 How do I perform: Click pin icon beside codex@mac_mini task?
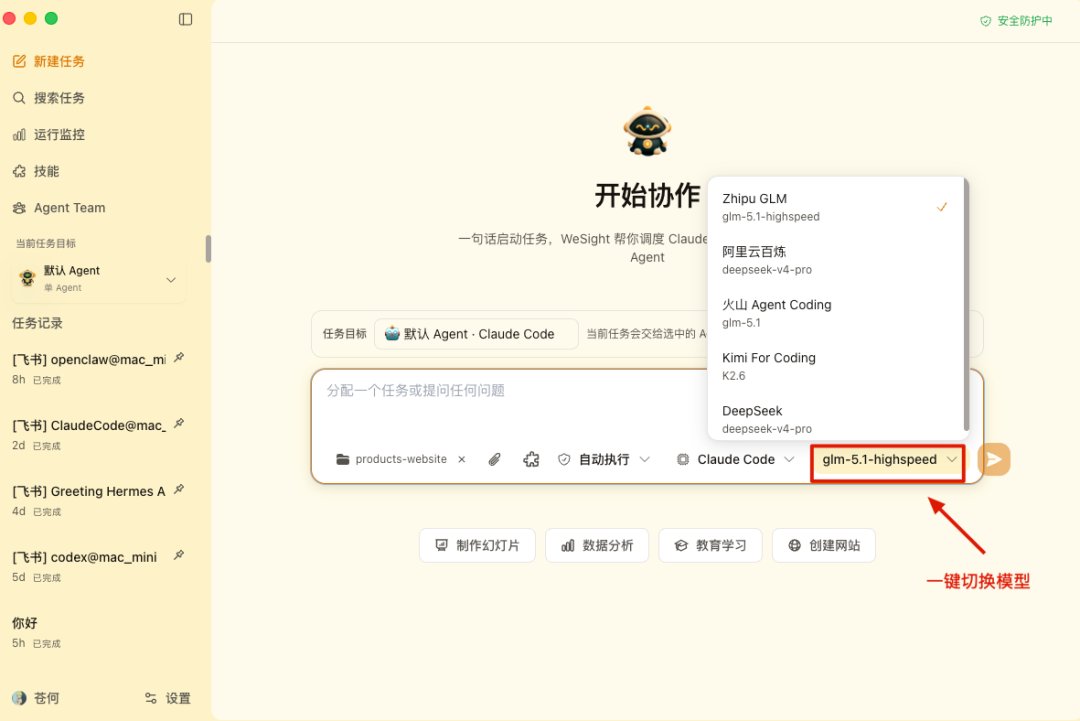point(179,555)
